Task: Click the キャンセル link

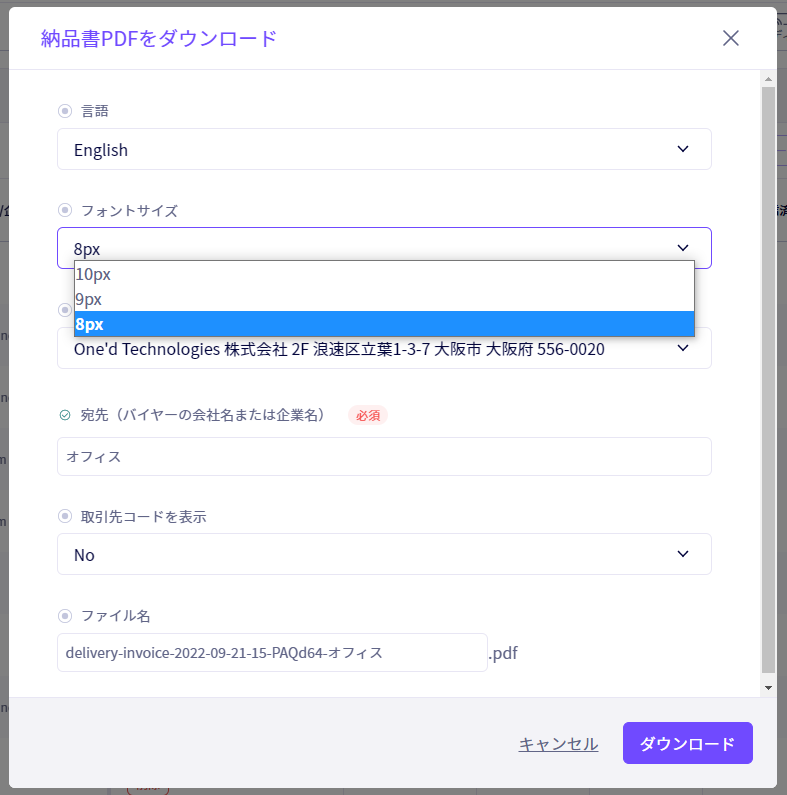Action: tap(558, 744)
